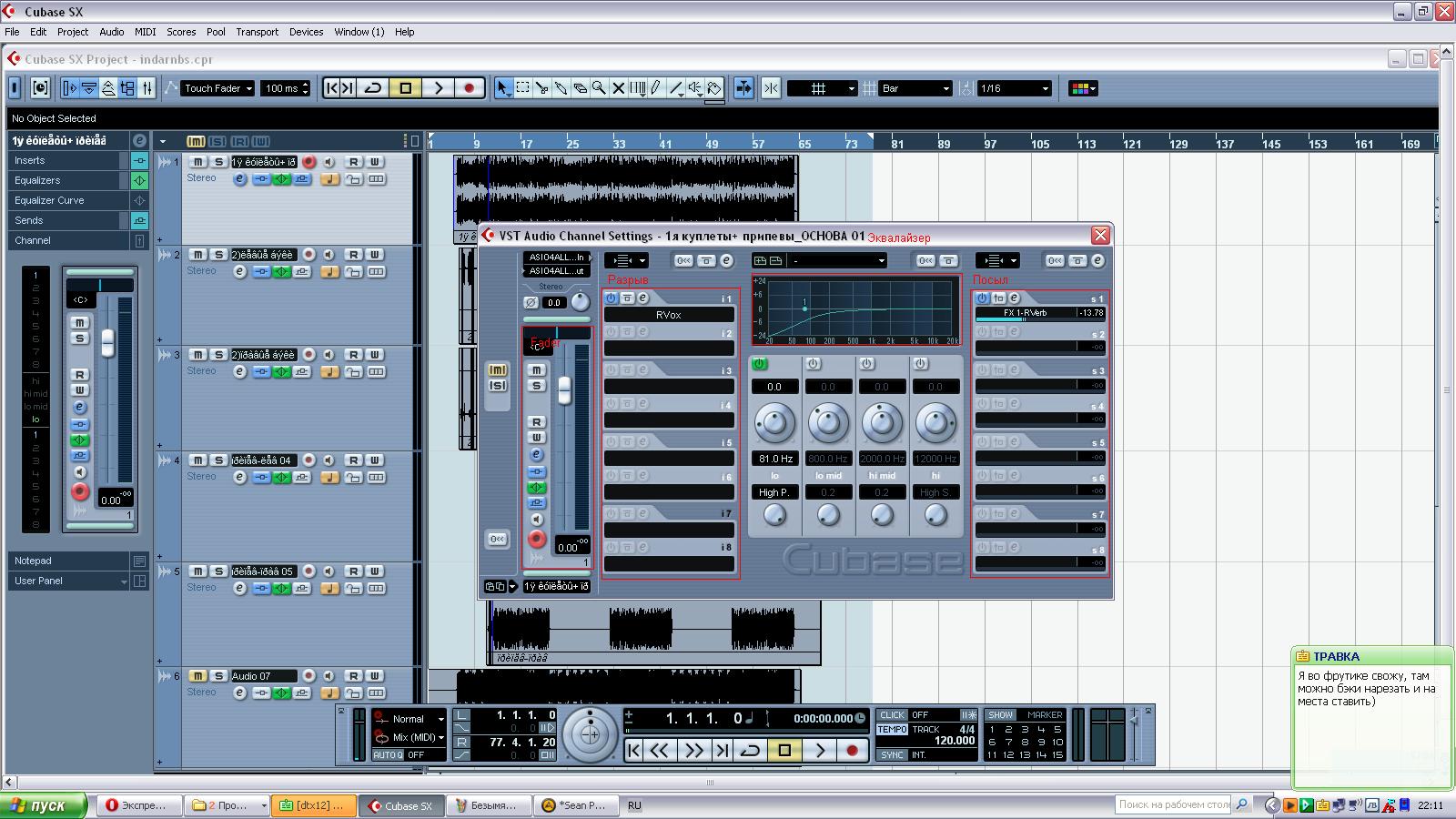Record-enable the Audio 07 track
The image size is (1456, 819).
(x=308, y=676)
